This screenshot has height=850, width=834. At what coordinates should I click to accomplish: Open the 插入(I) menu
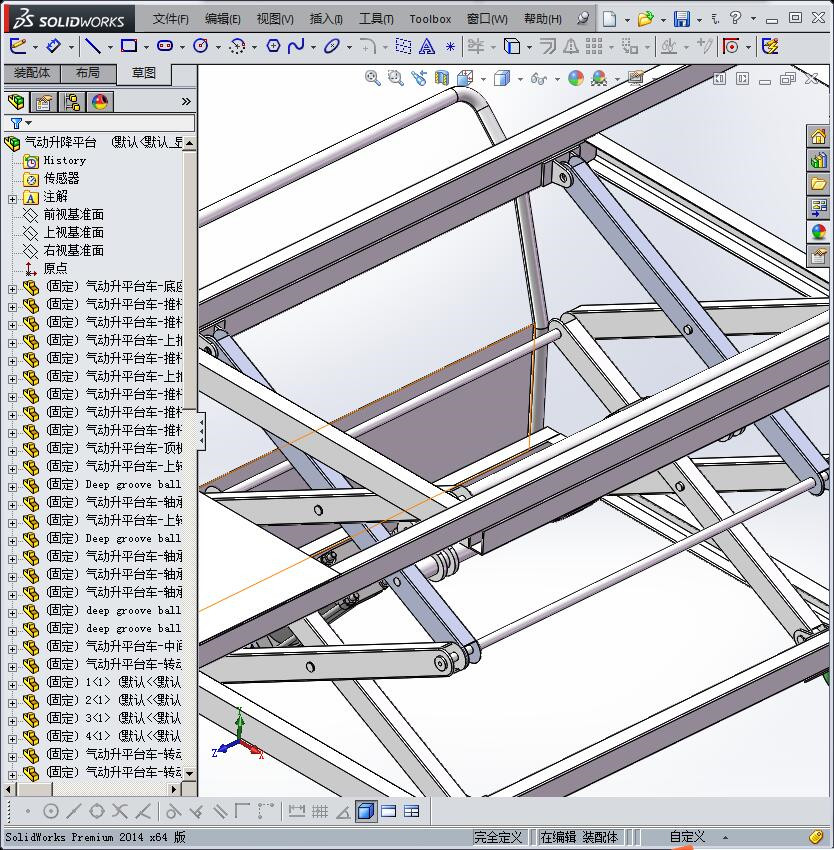(326, 19)
